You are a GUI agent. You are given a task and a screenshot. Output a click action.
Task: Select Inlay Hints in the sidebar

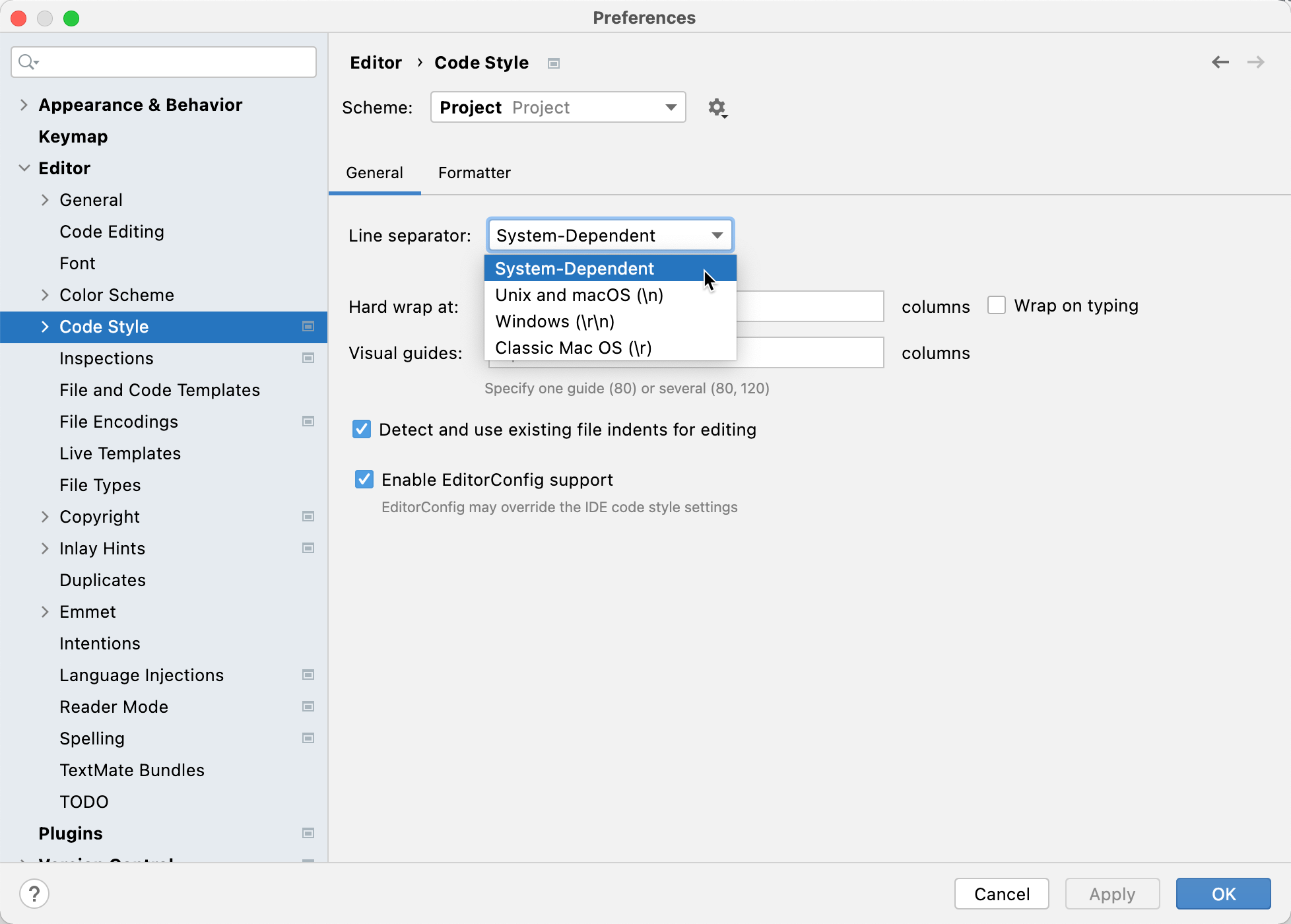click(x=102, y=548)
